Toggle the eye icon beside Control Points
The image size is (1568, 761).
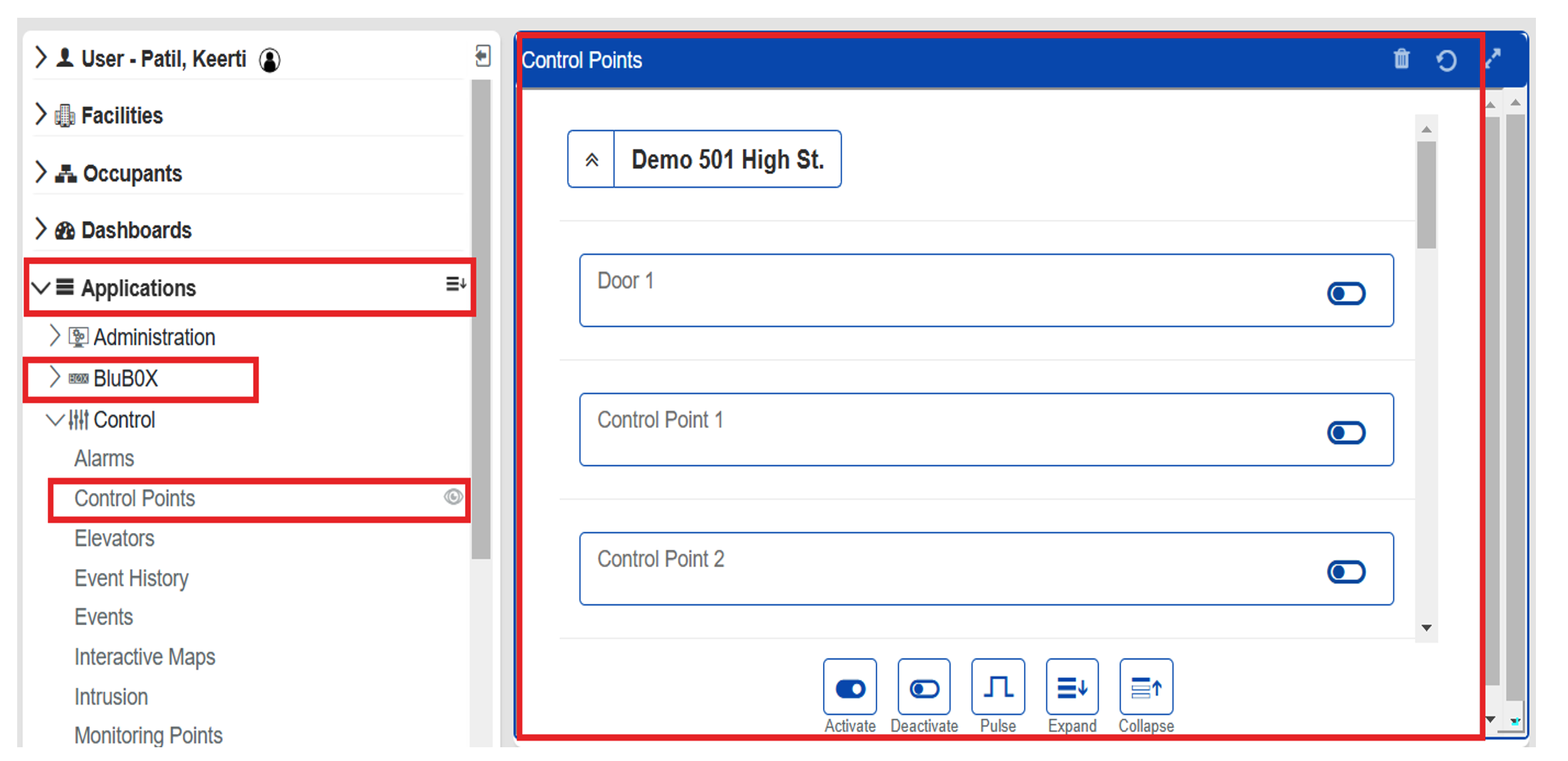453,497
